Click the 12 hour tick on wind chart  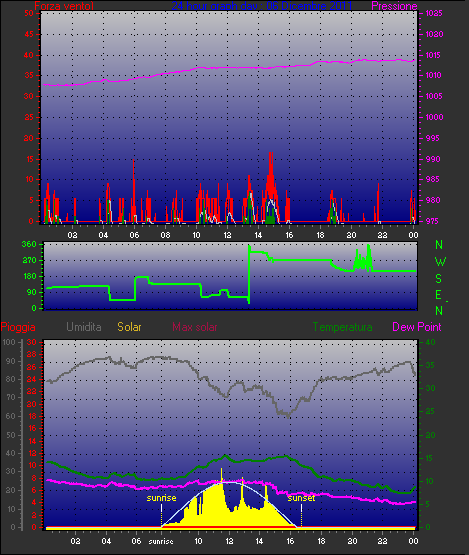coord(227,235)
